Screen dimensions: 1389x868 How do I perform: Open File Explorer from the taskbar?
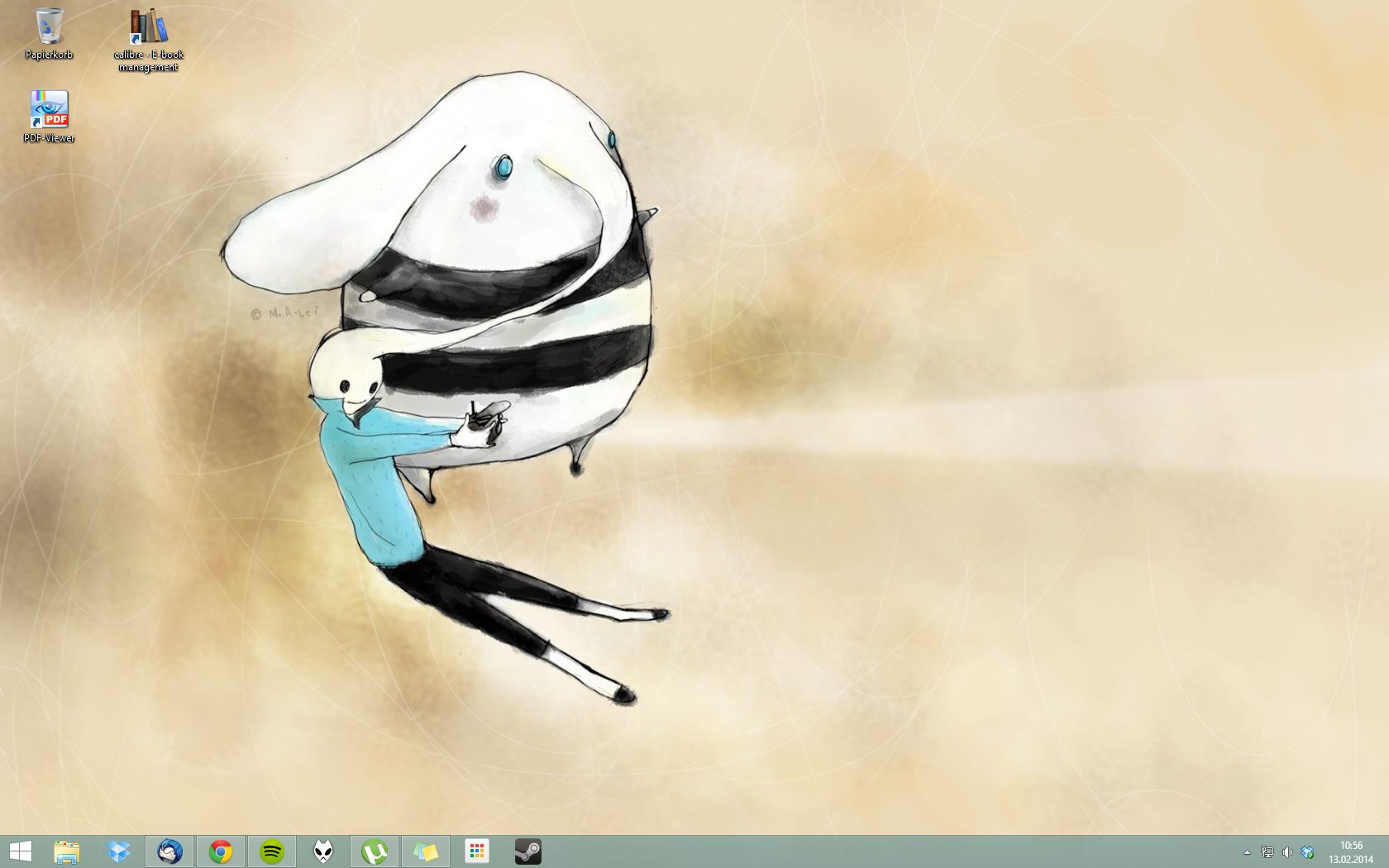[x=67, y=851]
